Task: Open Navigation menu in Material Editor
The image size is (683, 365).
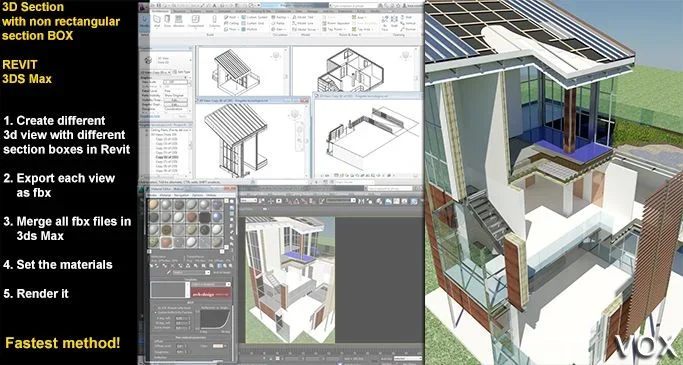Action: pyautogui.click(x=182, y=195)
